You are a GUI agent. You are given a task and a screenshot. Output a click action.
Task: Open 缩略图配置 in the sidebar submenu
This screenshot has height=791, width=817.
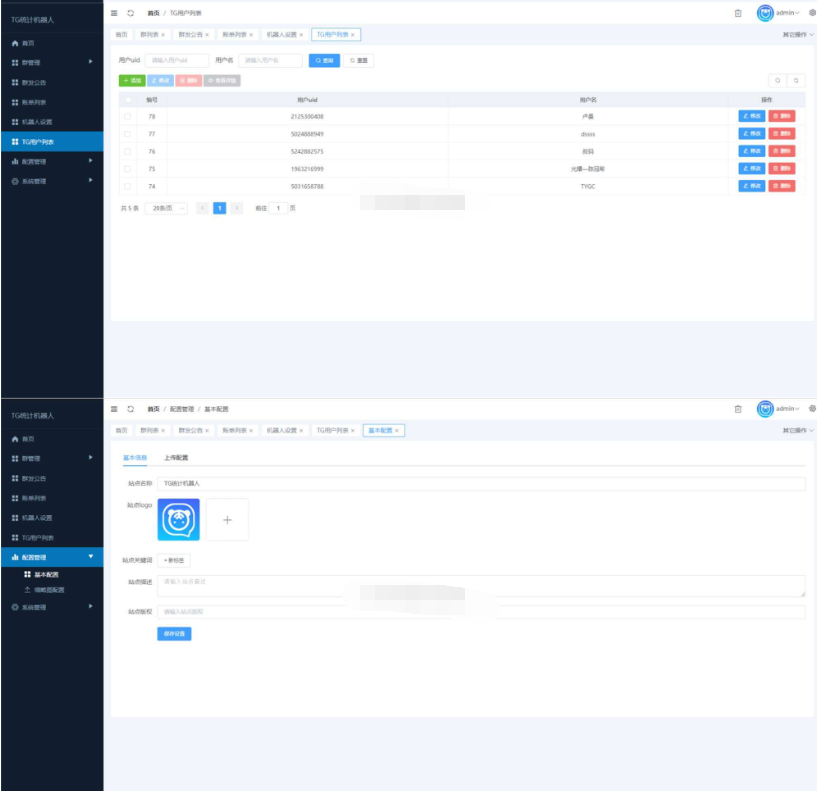click(44, 590)
